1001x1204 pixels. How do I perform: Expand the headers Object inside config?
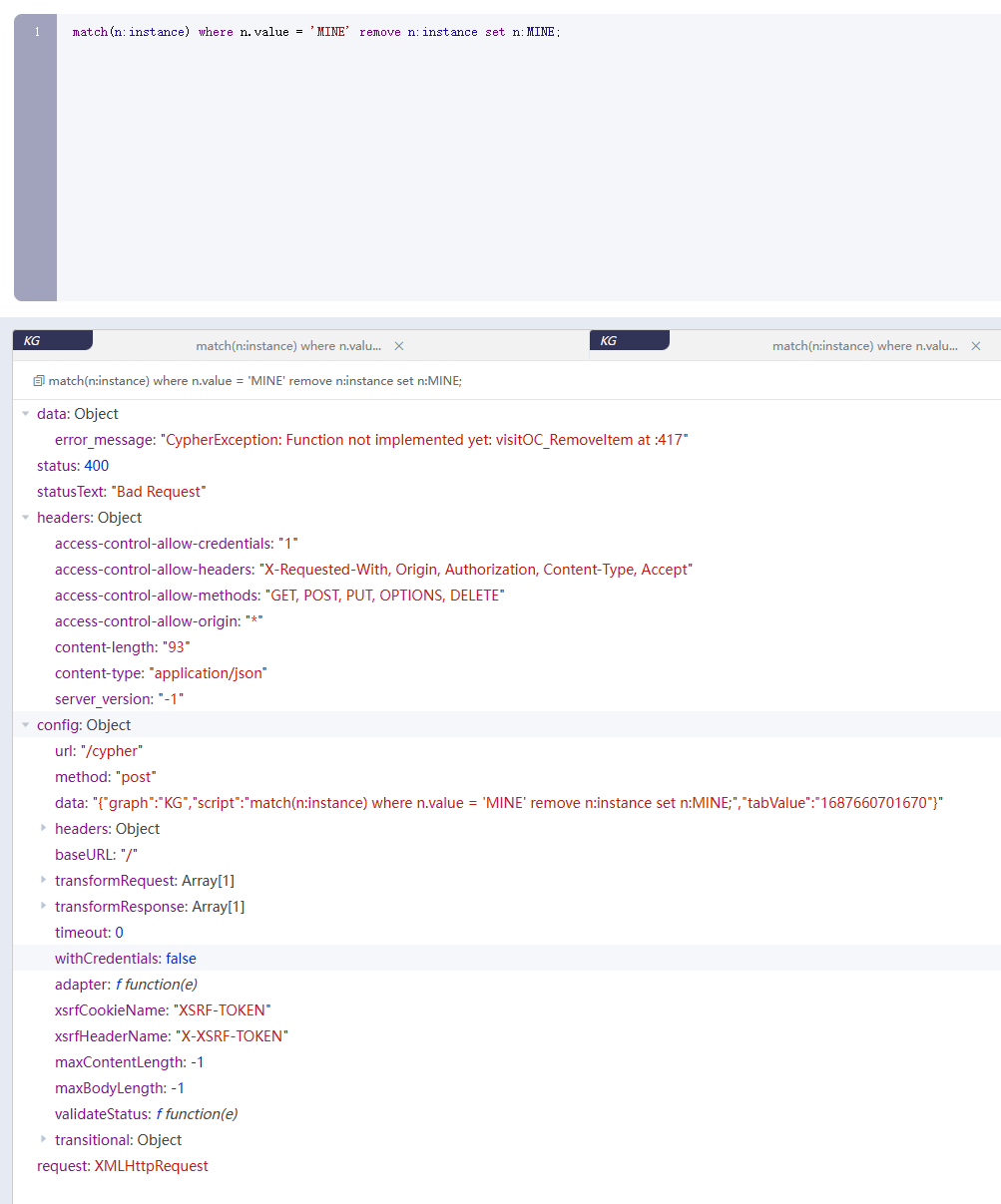tap(42, 828)
